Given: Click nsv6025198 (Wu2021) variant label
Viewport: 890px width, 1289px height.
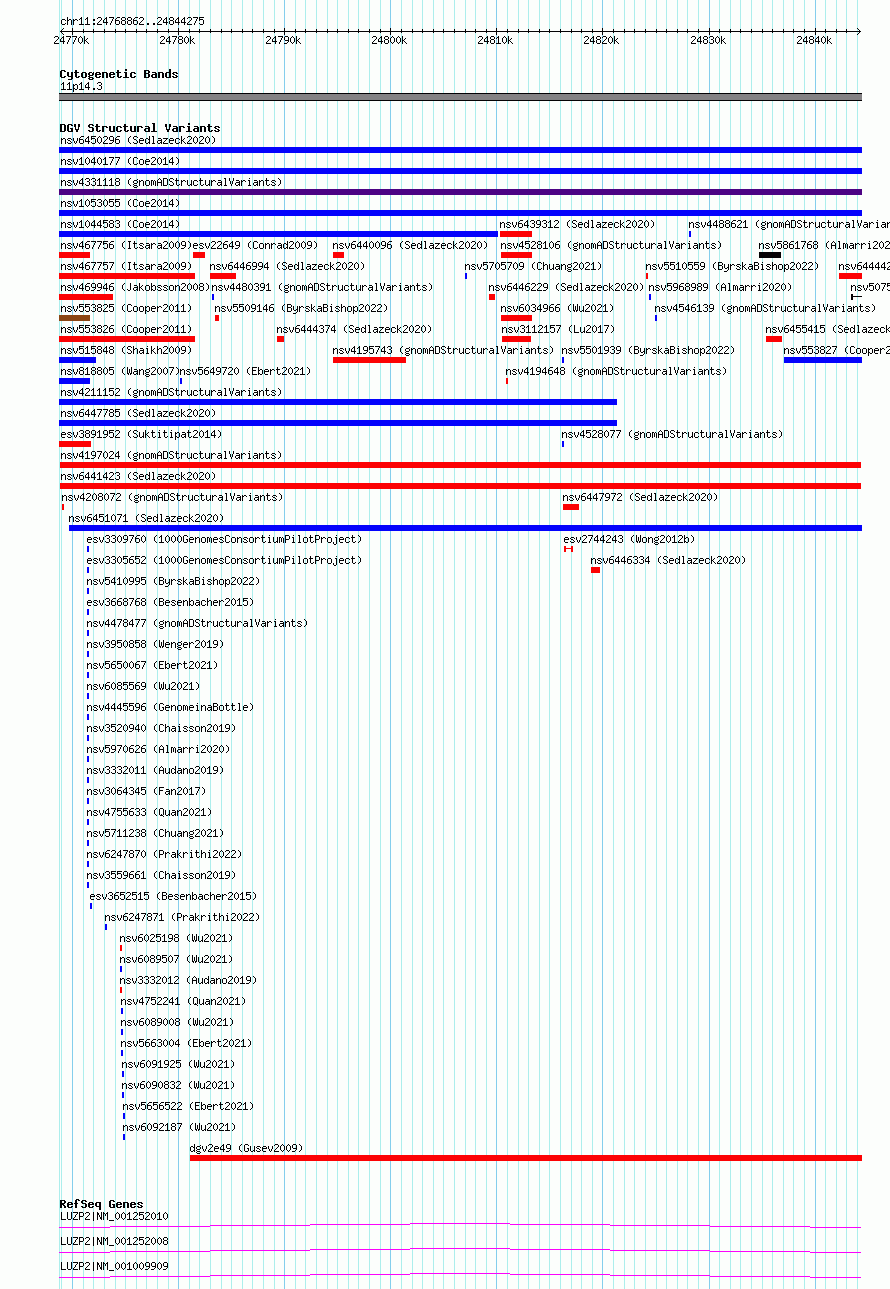Looking at the screenshot, I should pyautogui.click(x=176, y=938).
